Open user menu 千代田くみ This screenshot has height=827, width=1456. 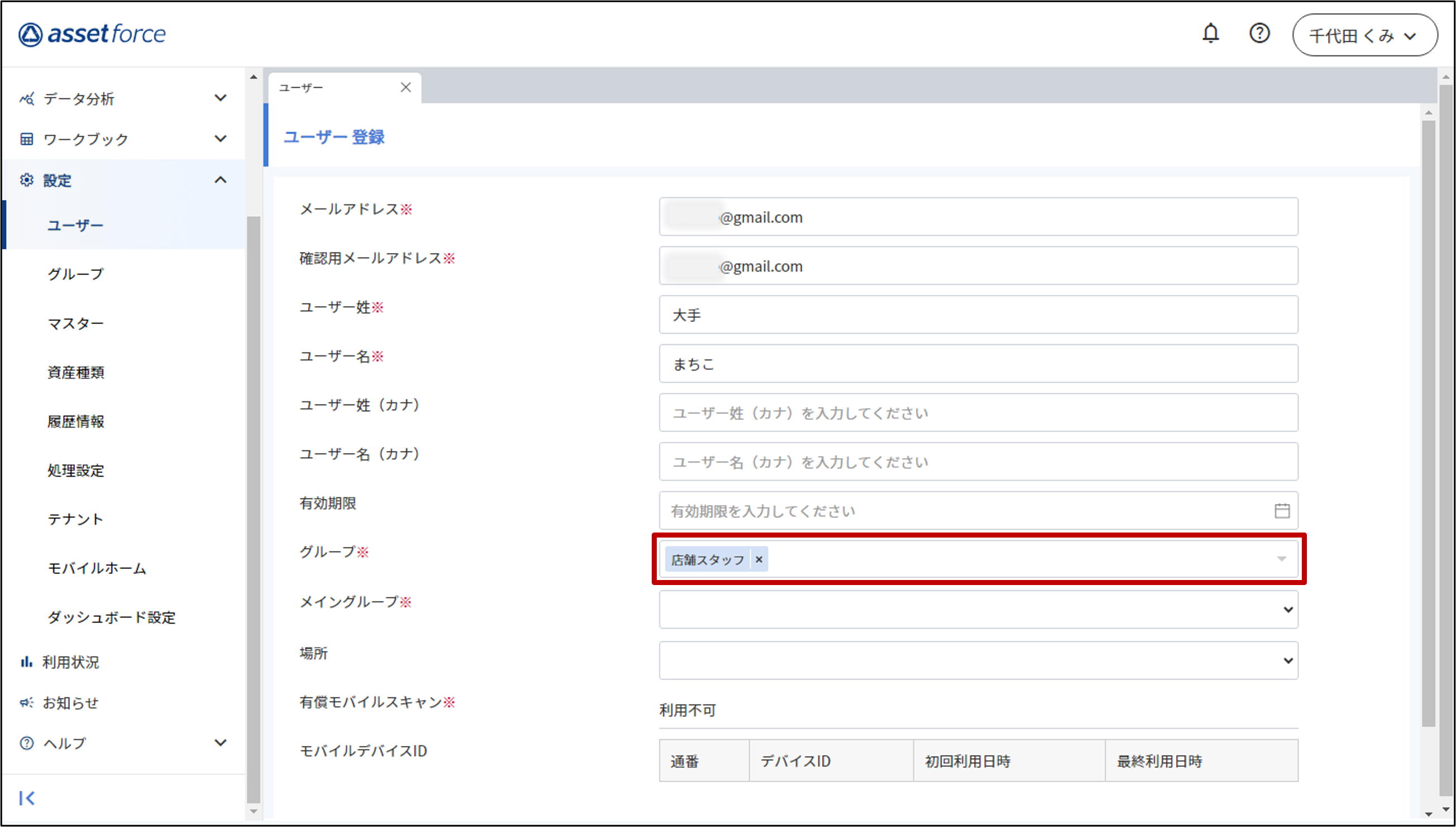tap(1364, 35)
